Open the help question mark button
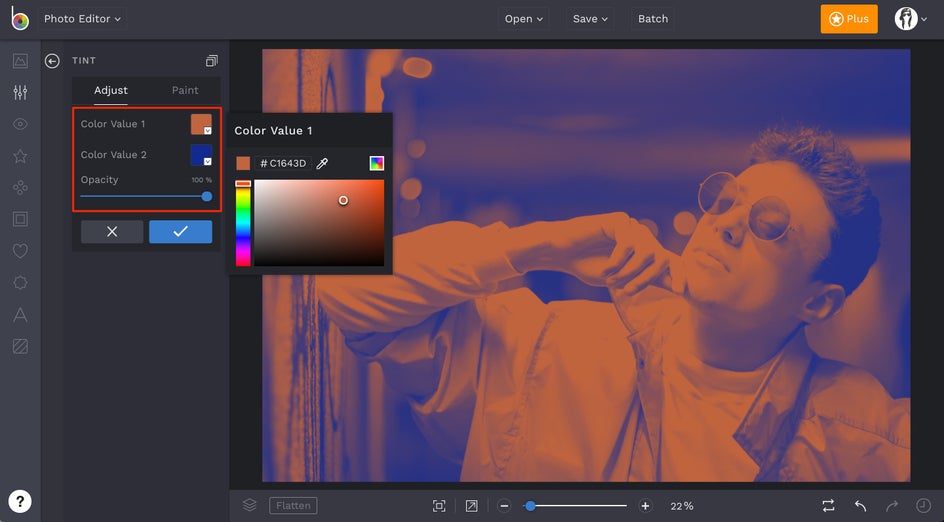 coord(20,501)
